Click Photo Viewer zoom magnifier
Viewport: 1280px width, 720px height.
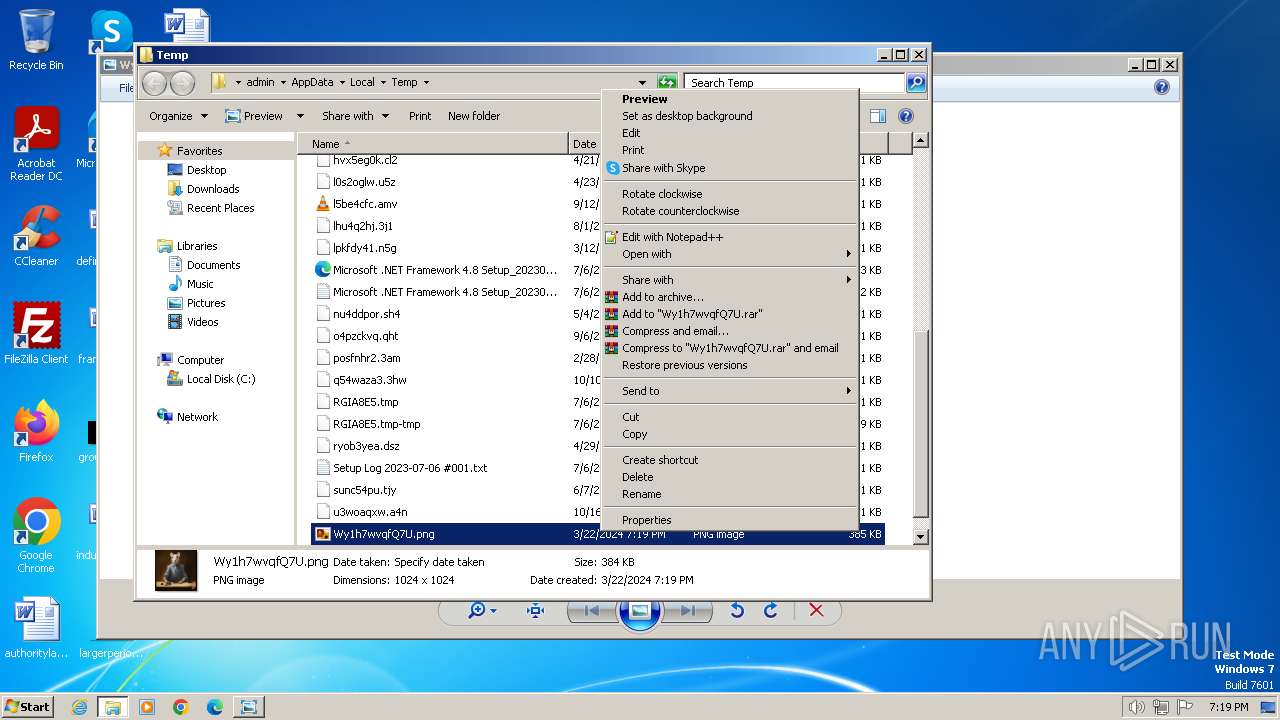point(482,610)
